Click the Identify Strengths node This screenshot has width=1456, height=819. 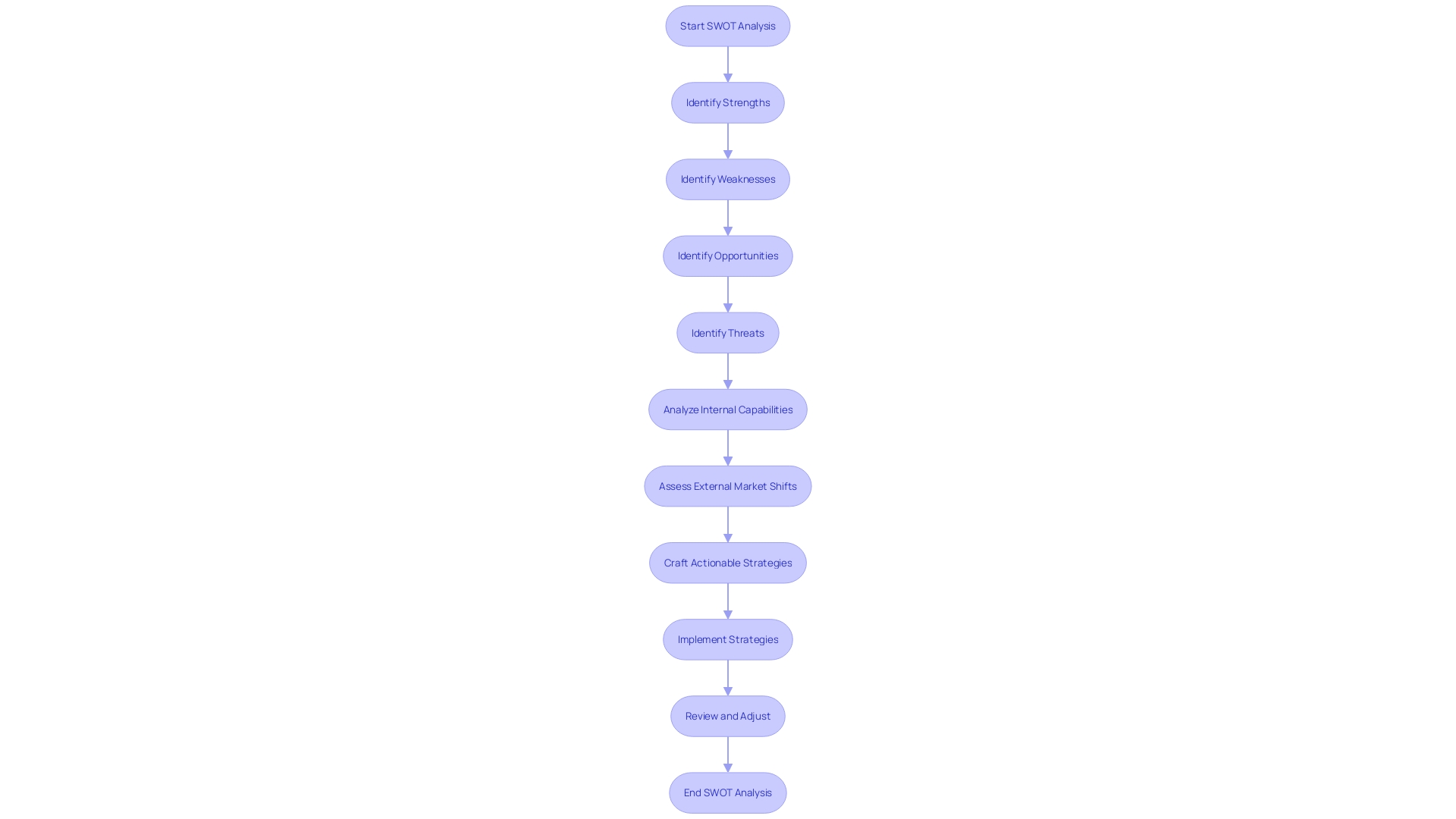(728, 102)
